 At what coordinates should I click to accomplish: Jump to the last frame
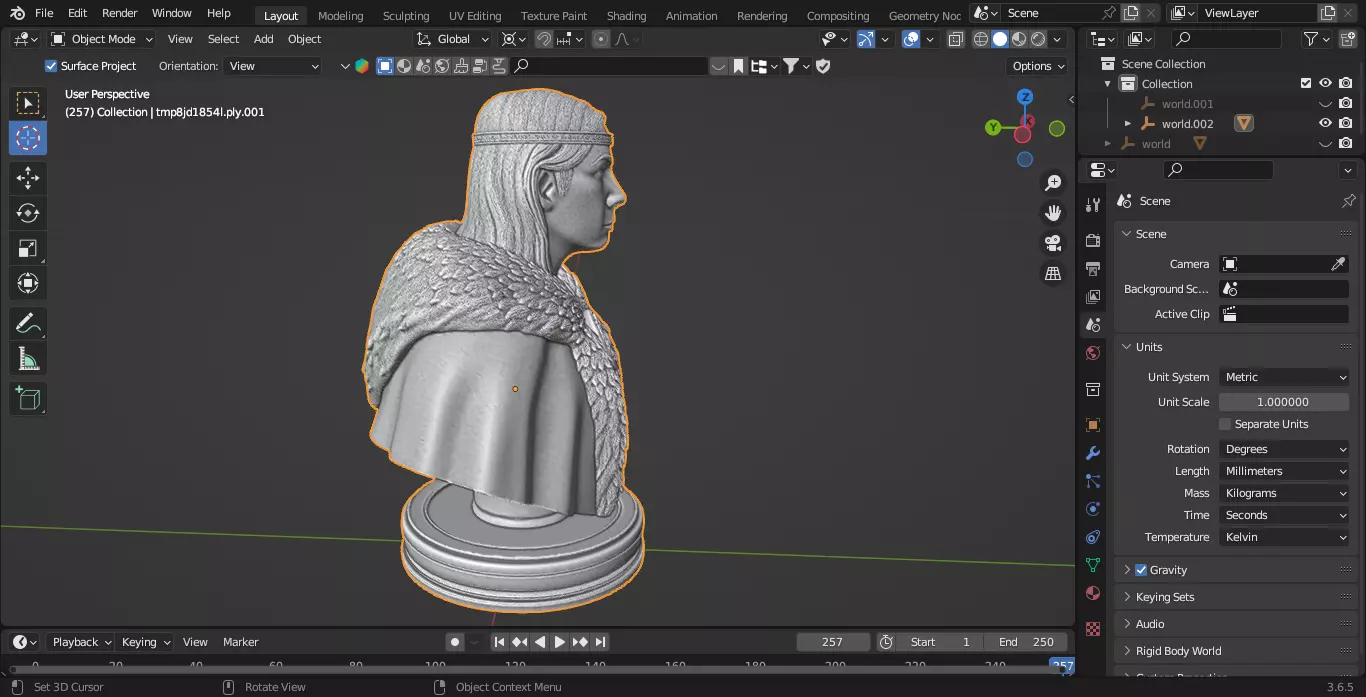pos(600,642)
